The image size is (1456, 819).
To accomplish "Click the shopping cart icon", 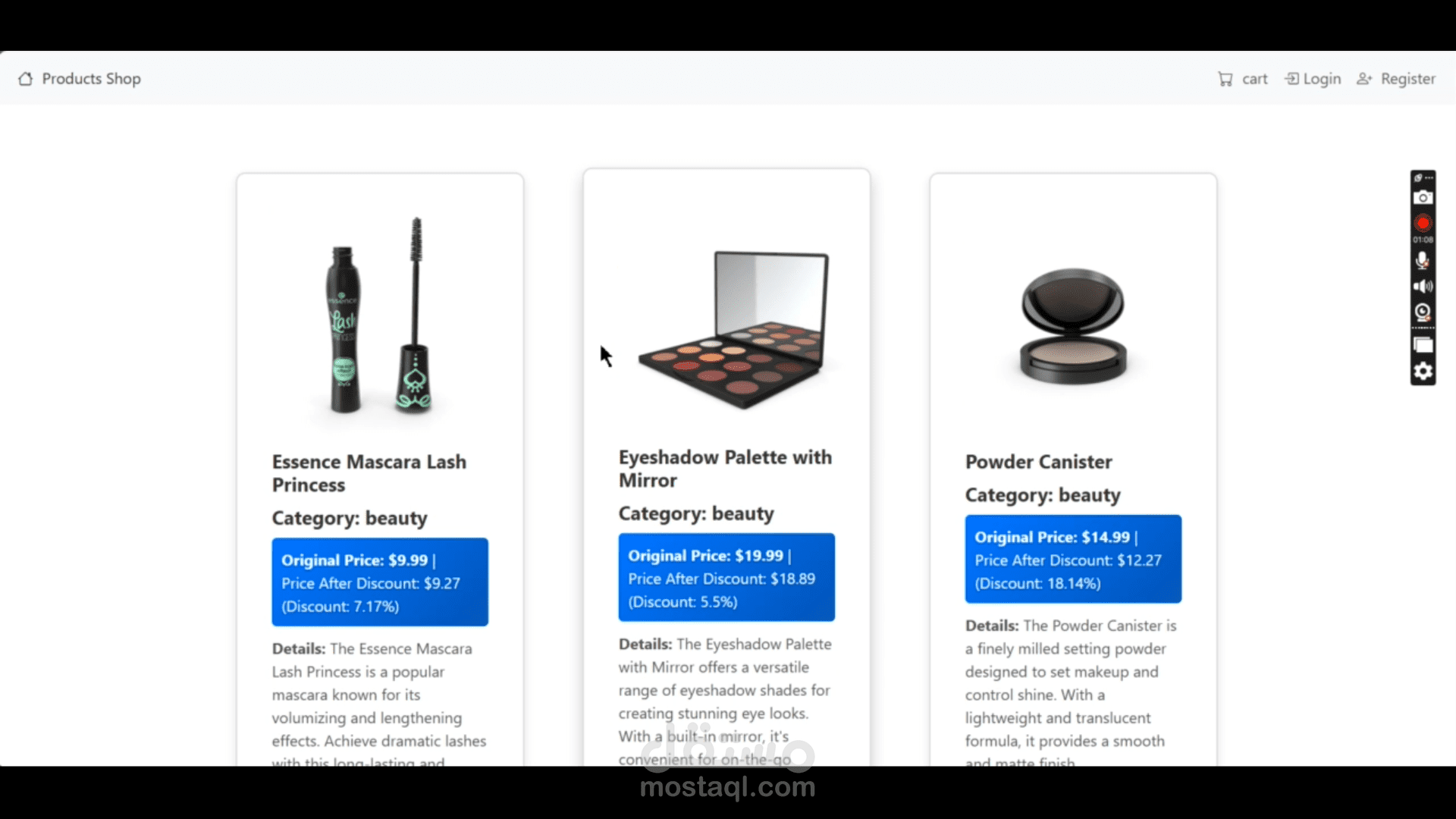I will tap(1225, 79).
